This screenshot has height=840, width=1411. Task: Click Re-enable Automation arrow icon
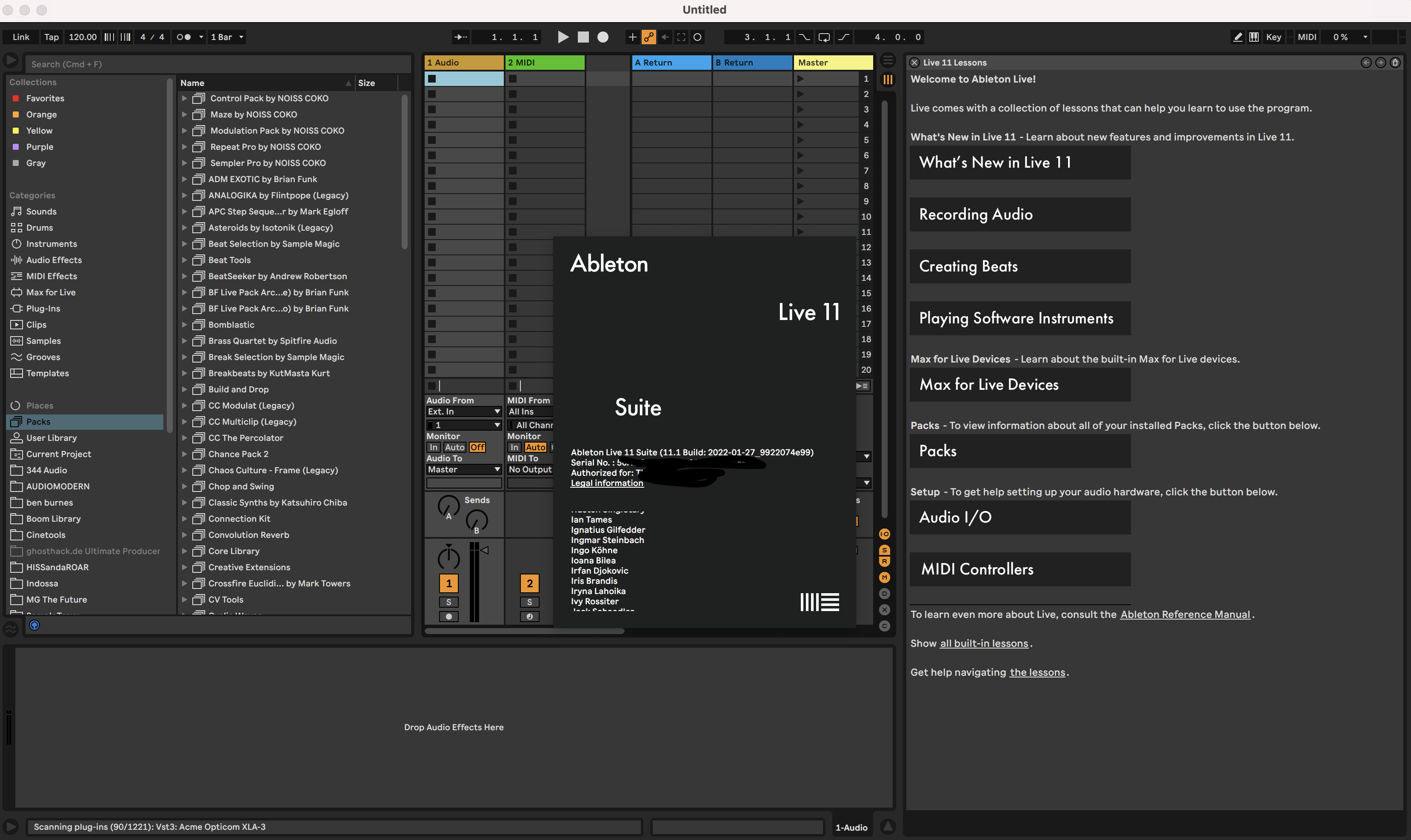tap(665, 37)
